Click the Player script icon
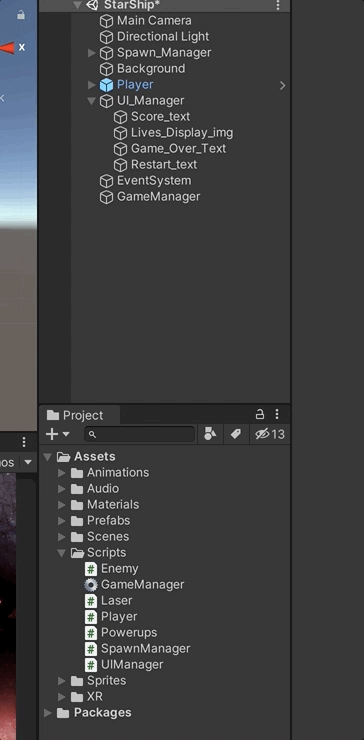The height and width of the screenshot is (740, 364). tap(91, 617)
